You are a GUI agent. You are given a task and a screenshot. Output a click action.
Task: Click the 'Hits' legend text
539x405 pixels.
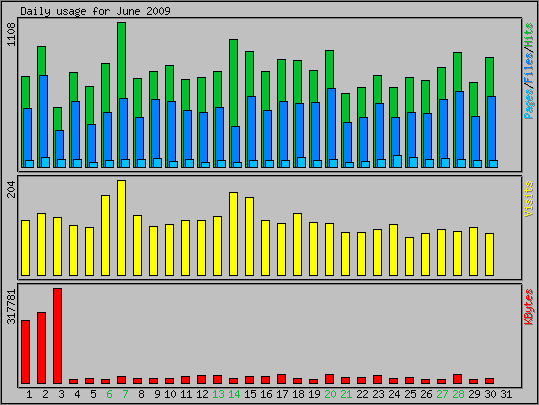coord(529,35)
